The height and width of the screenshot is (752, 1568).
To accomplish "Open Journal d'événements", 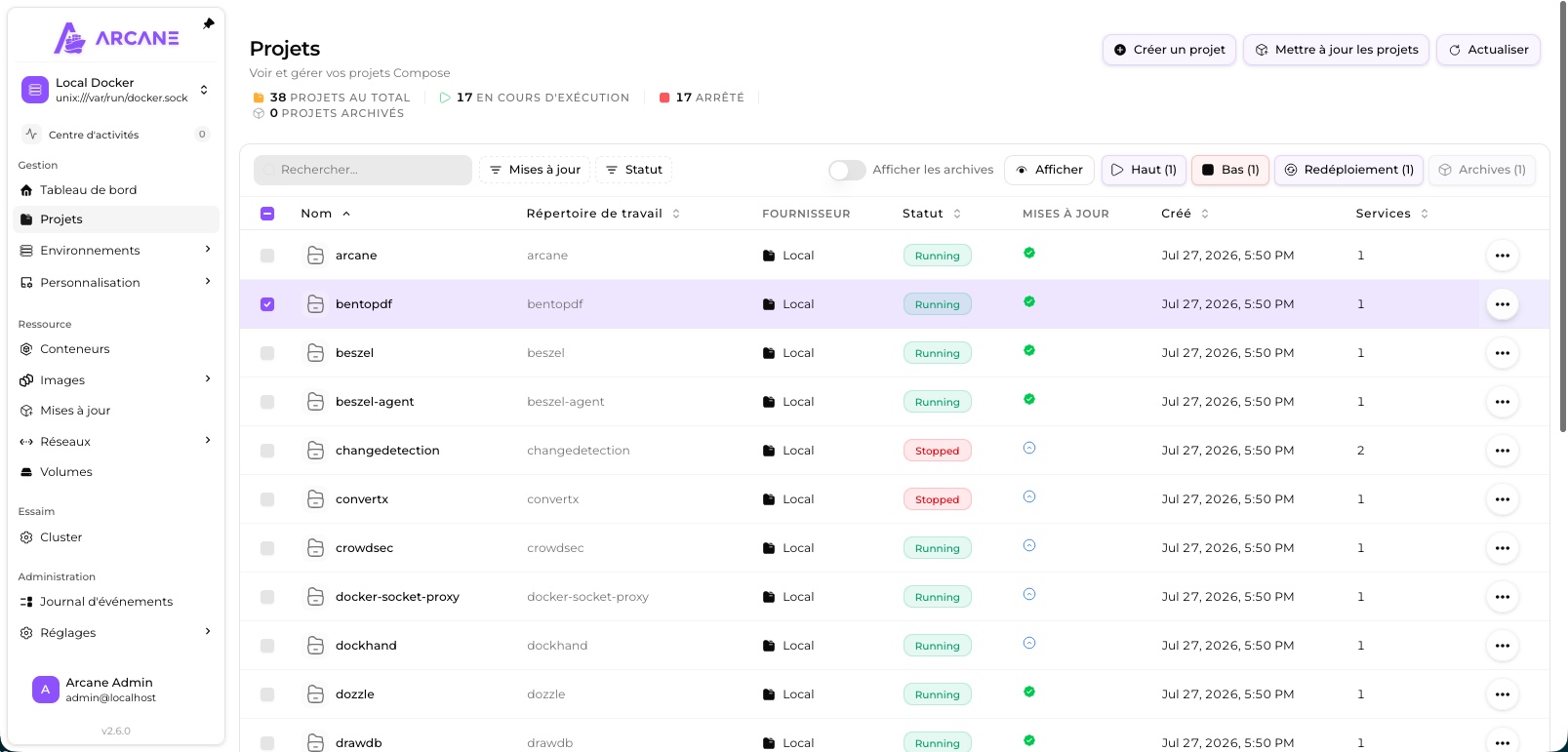I will [116, 602].
